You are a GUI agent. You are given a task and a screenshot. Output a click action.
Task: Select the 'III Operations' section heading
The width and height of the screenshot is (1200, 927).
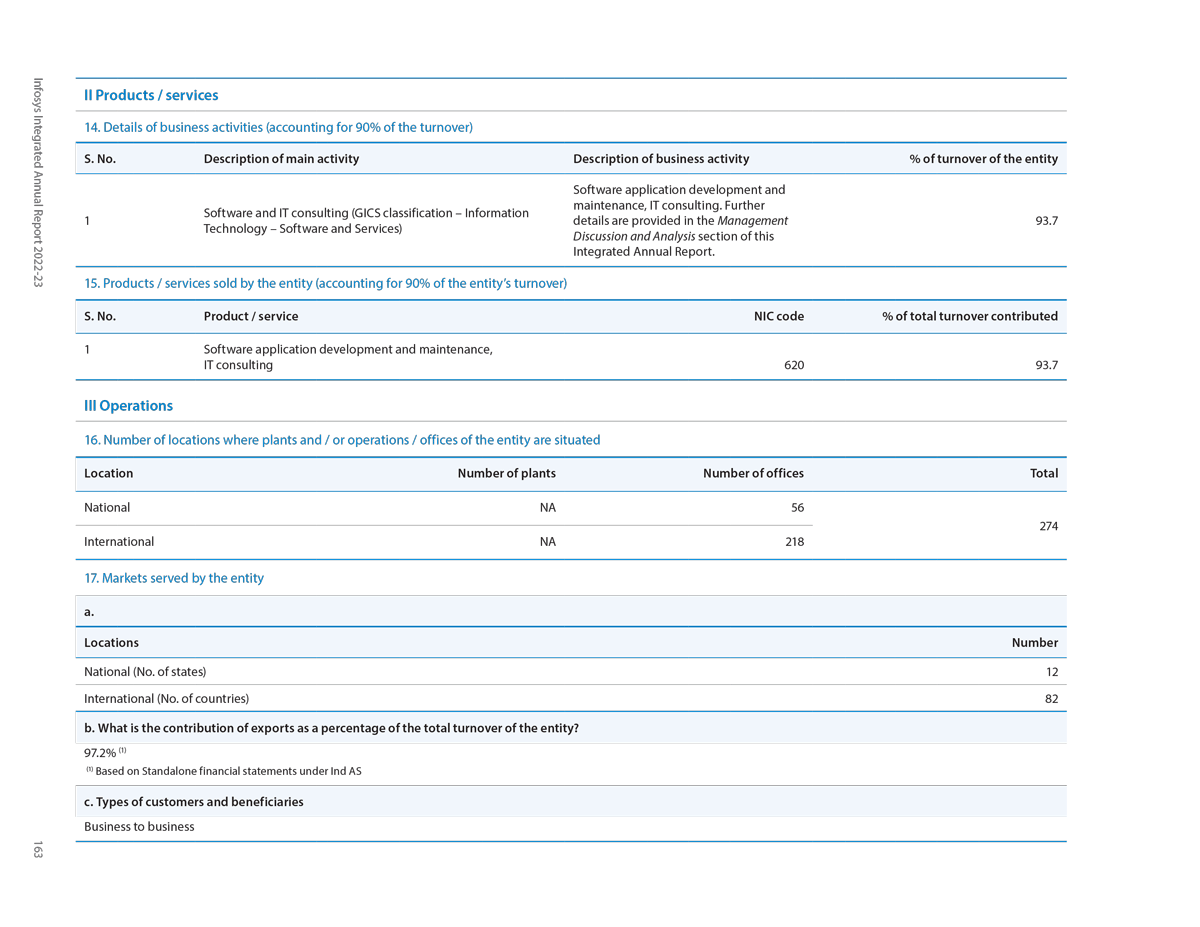(x=128, y=406)
